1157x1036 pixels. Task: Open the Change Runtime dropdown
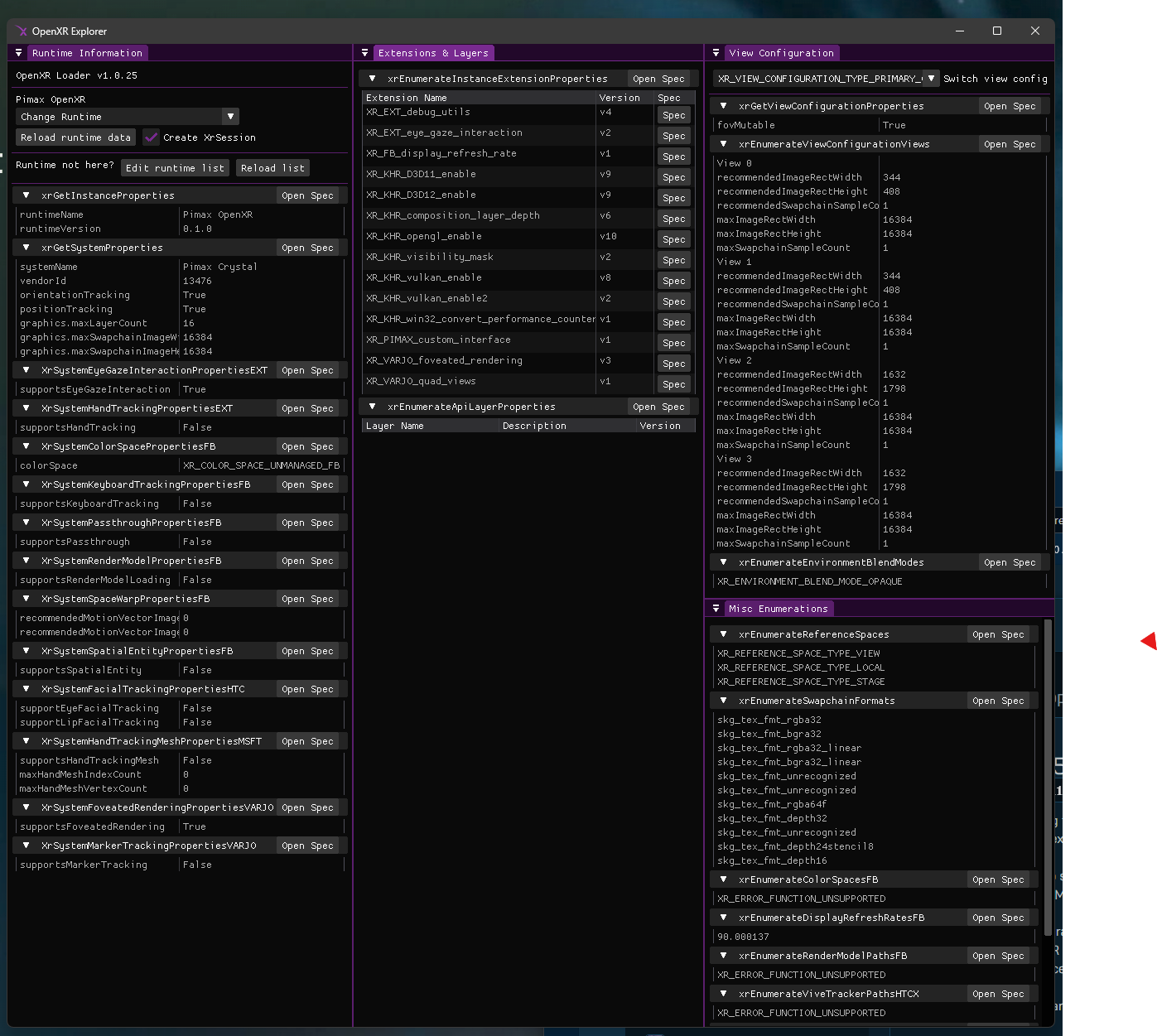[x=230, y=117]
